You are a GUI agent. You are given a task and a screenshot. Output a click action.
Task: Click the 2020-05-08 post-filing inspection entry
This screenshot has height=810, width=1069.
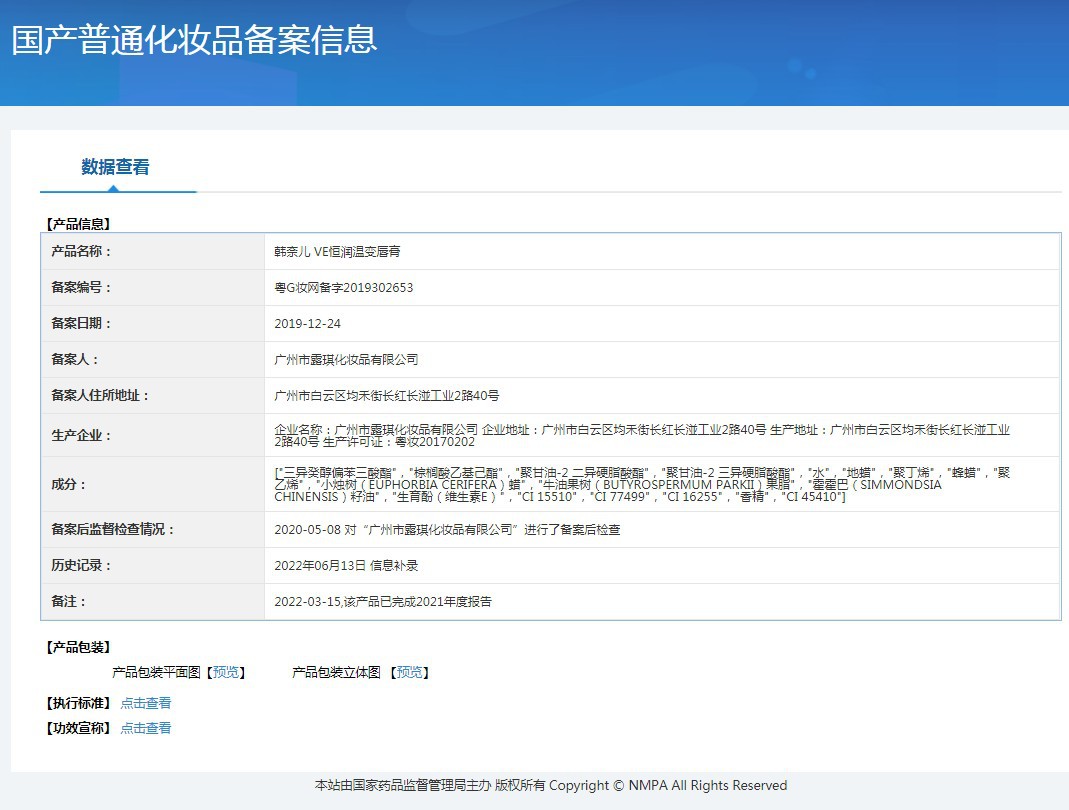tap(447, 529)
